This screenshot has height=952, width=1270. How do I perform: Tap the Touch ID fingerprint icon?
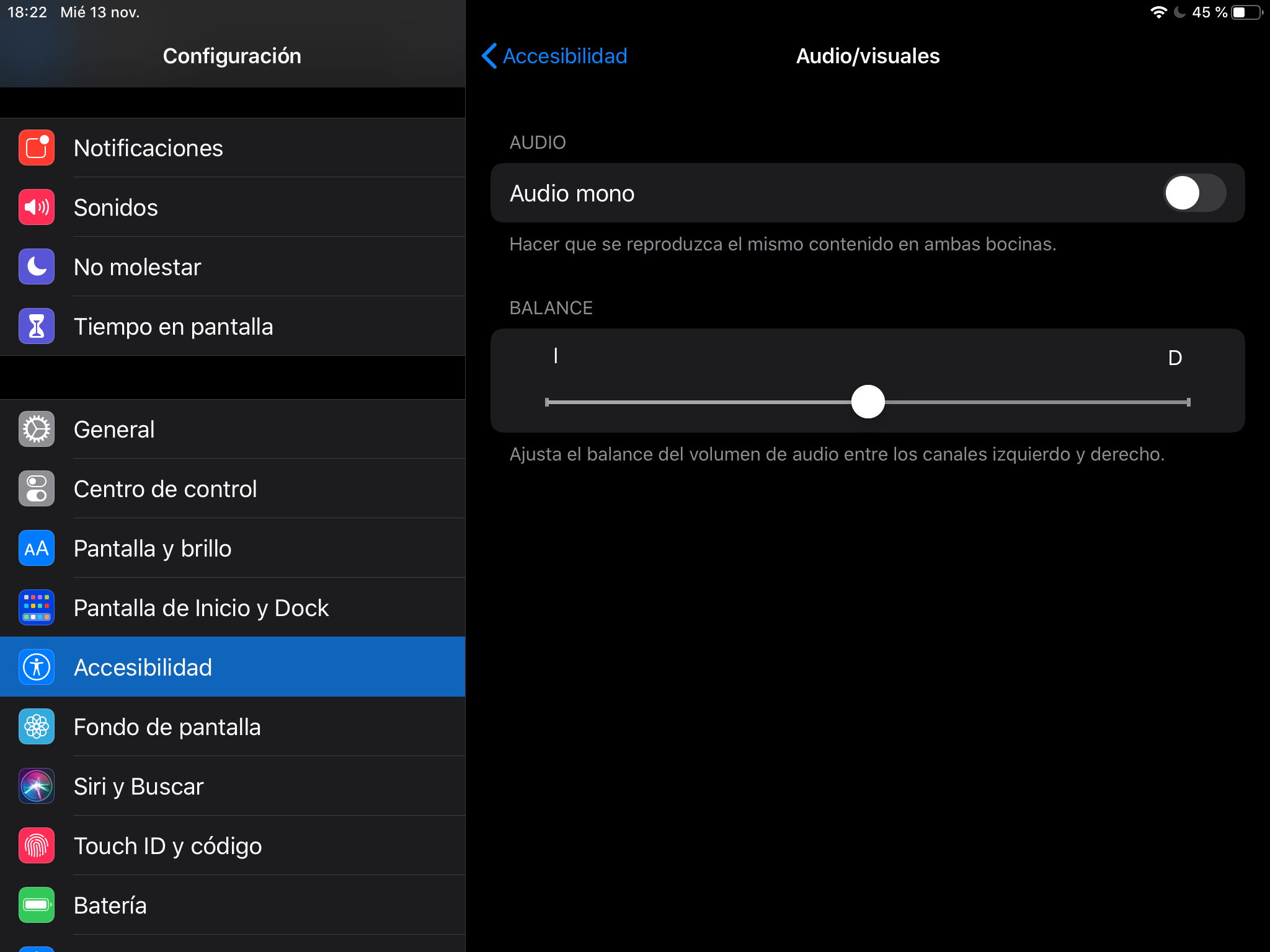[x=37, y=846]
